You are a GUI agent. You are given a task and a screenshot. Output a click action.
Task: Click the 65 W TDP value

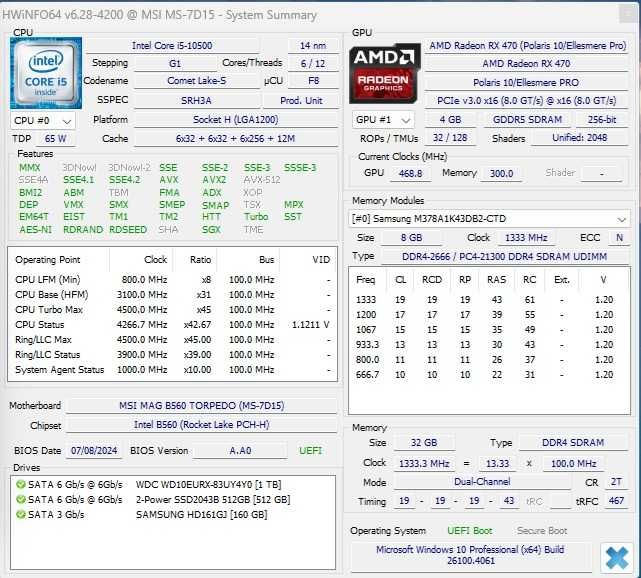(x=56, y=139)
